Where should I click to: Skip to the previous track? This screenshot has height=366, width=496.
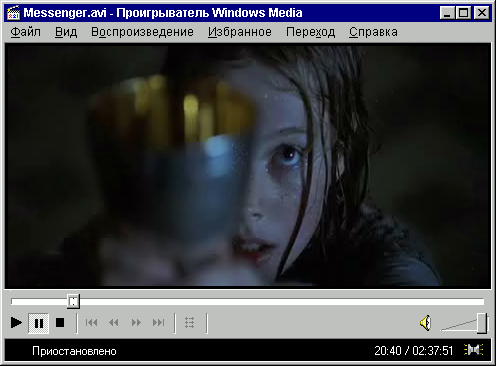point(91,323)
